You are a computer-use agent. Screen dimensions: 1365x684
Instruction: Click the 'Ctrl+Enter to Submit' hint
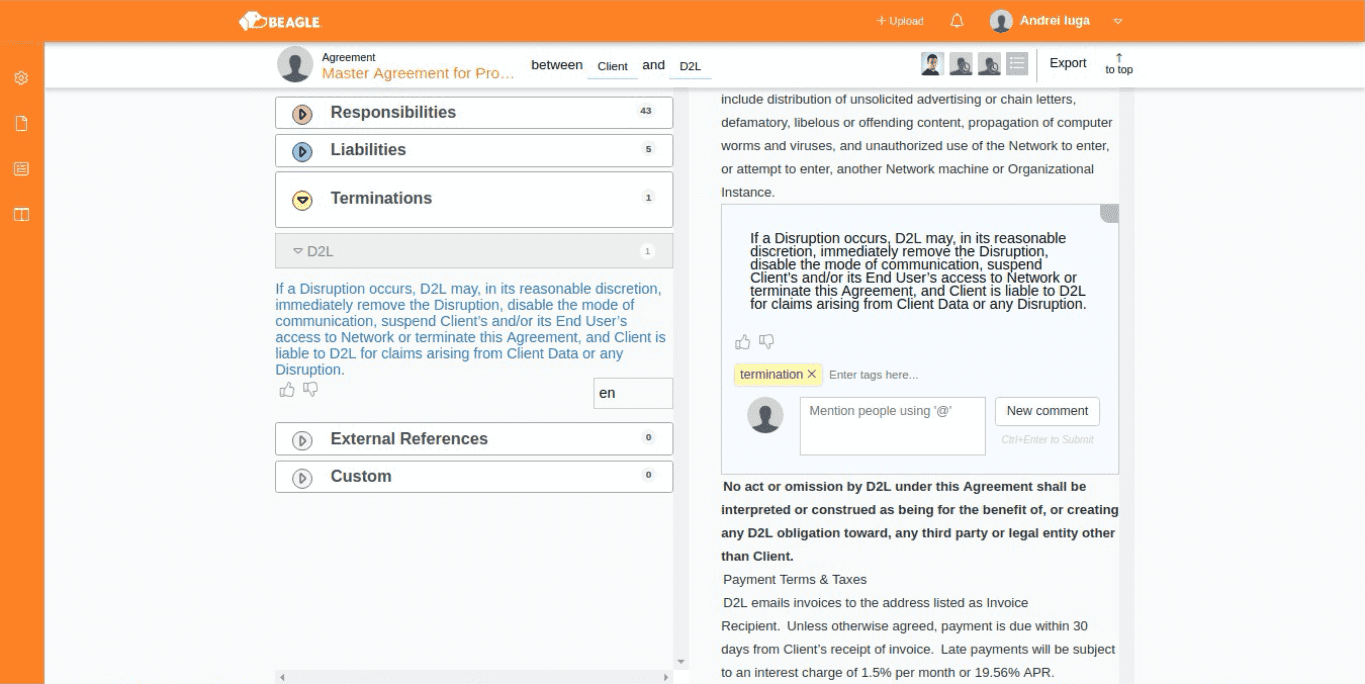point(1048,439)
